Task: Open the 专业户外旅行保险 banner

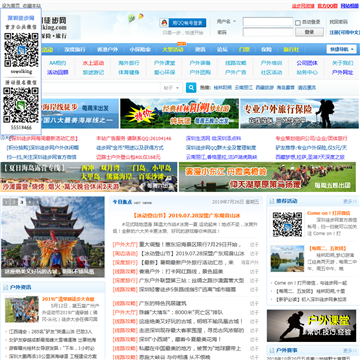Action: pos(299,113)
